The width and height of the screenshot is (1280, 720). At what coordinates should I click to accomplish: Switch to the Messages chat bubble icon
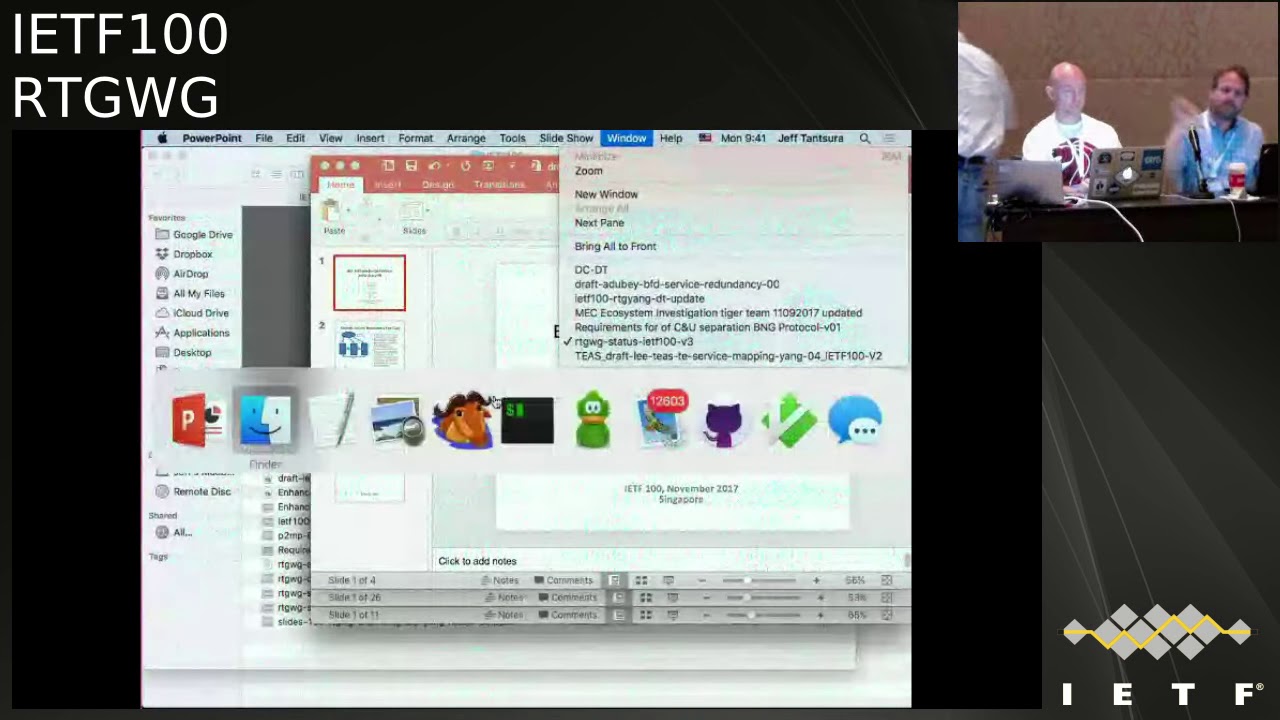[856, 420]
